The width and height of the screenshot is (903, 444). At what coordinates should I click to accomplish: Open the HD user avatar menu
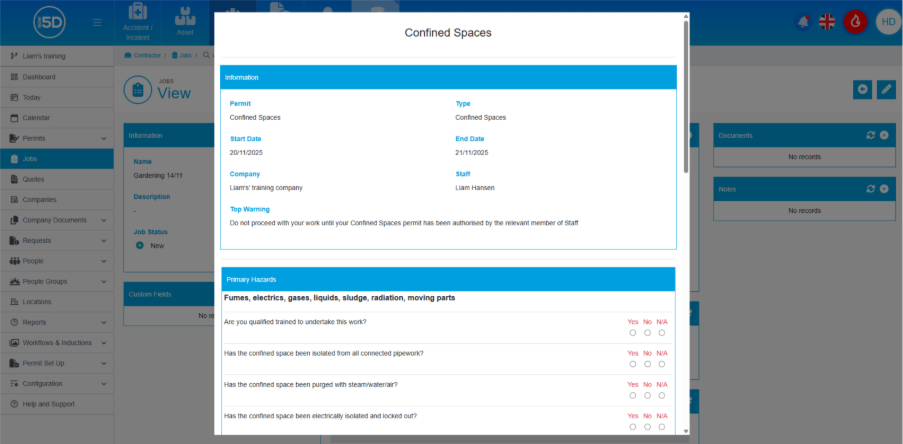[x=887, y=22]
